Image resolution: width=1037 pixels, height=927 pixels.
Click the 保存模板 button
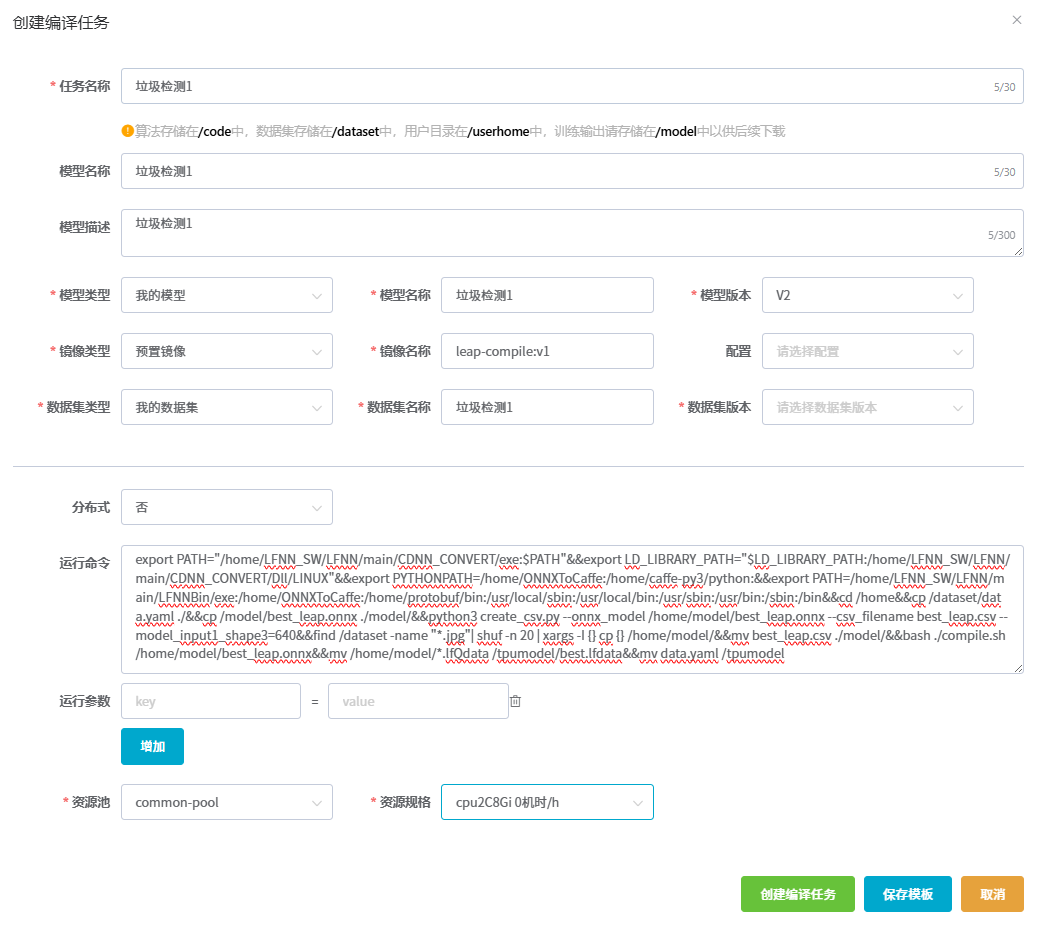907,894
